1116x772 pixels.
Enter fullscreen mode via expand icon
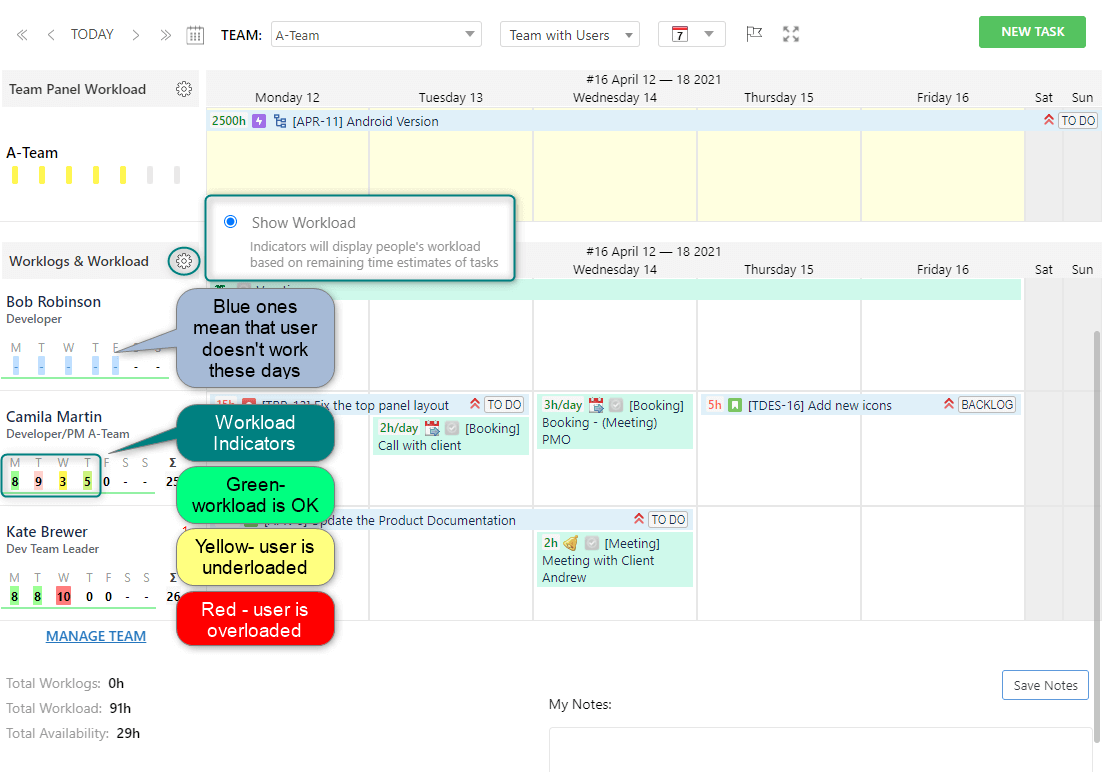point(791,33)
